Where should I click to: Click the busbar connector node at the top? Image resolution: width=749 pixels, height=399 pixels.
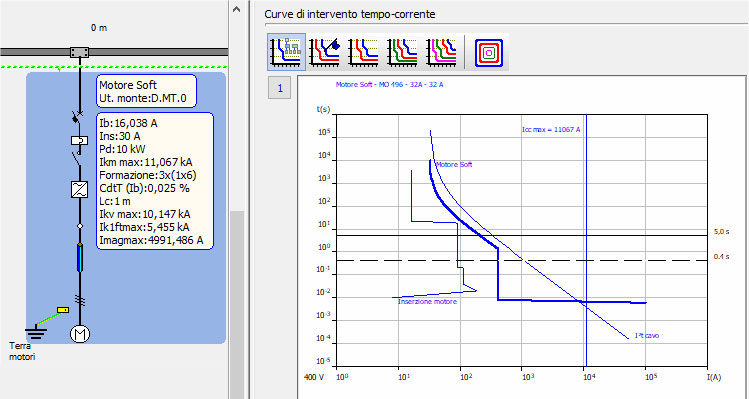coord(79,52)
